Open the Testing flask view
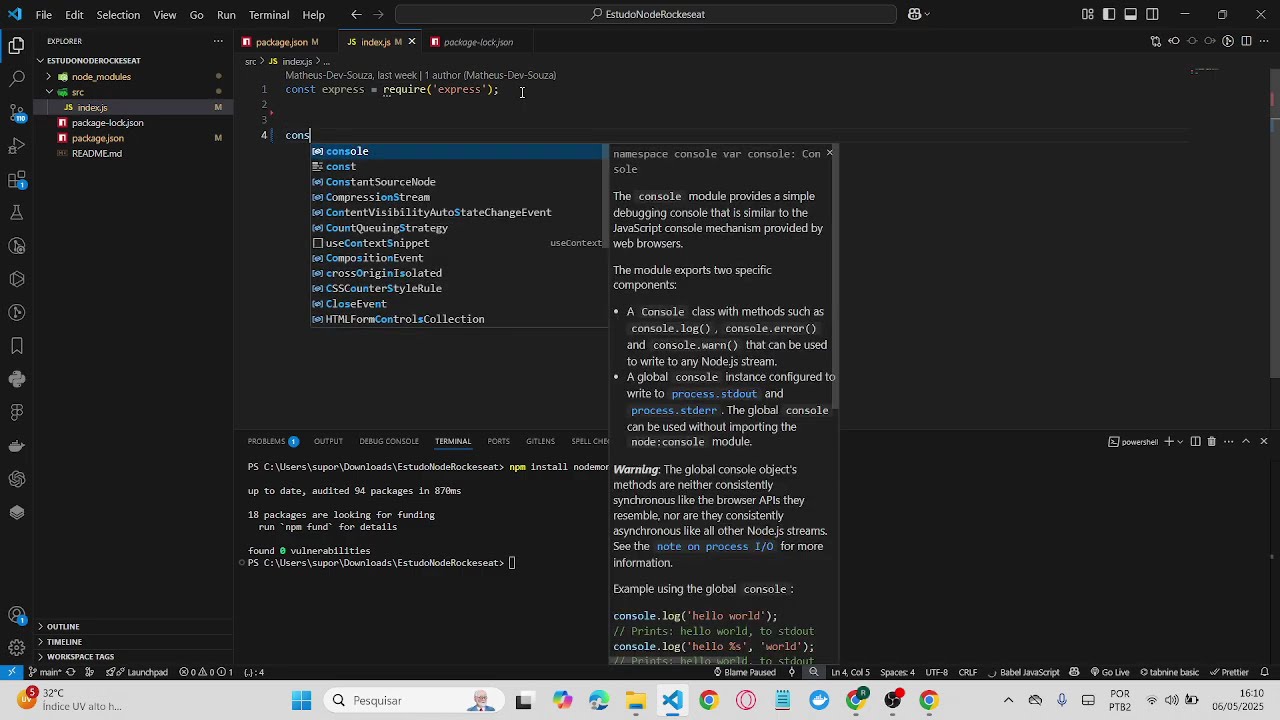1280x720 pixels. pos(16,213)
